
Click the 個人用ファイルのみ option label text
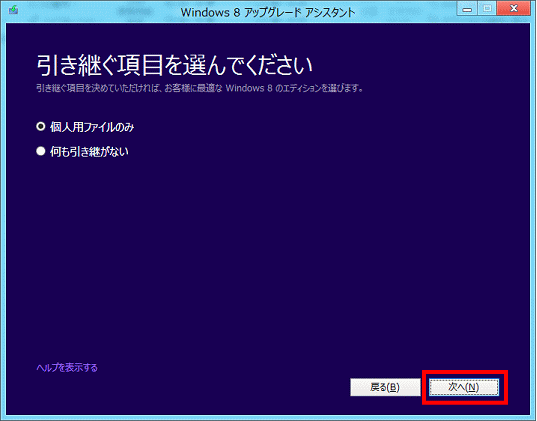pos(92,127)
